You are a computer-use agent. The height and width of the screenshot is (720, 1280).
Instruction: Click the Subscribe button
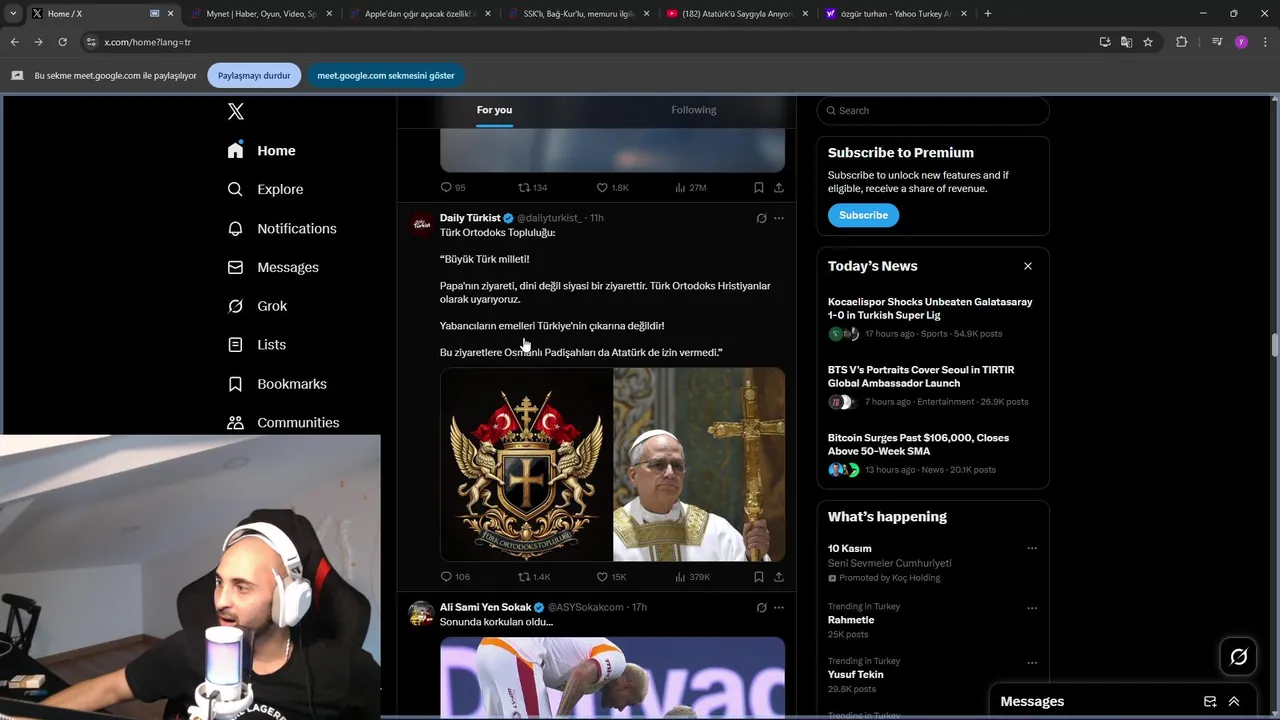(863, 215)
